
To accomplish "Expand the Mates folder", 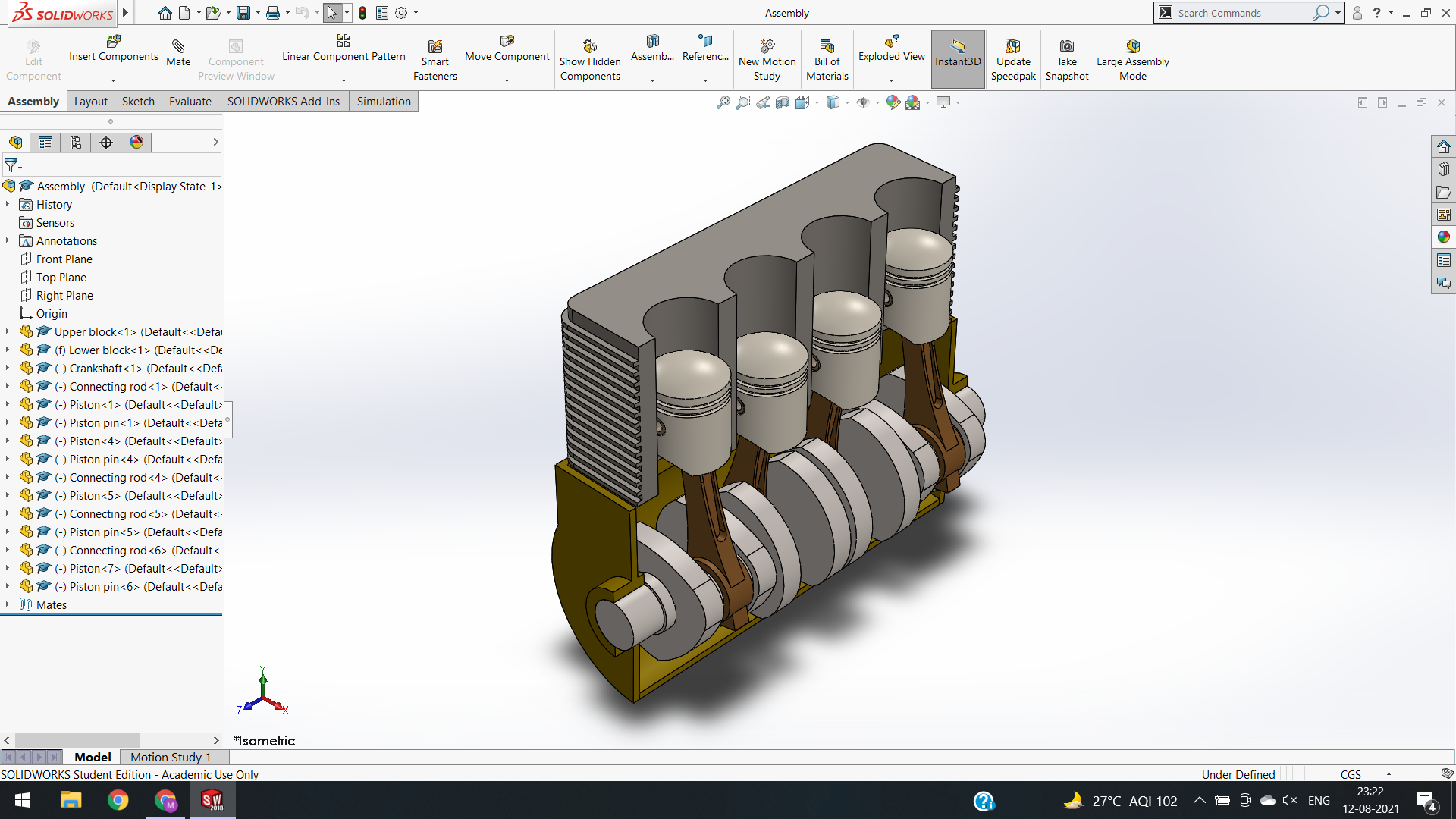I will (8, 604).
